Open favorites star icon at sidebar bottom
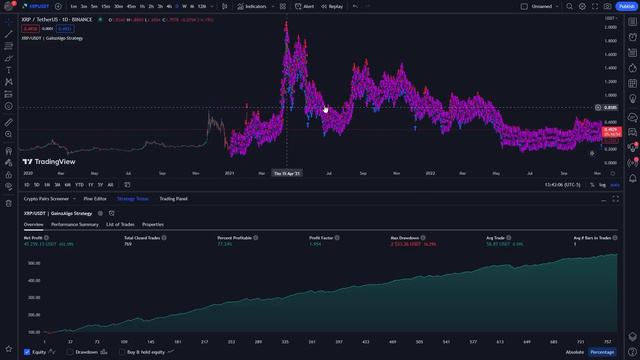640x360 pixels. click(9, 349)
